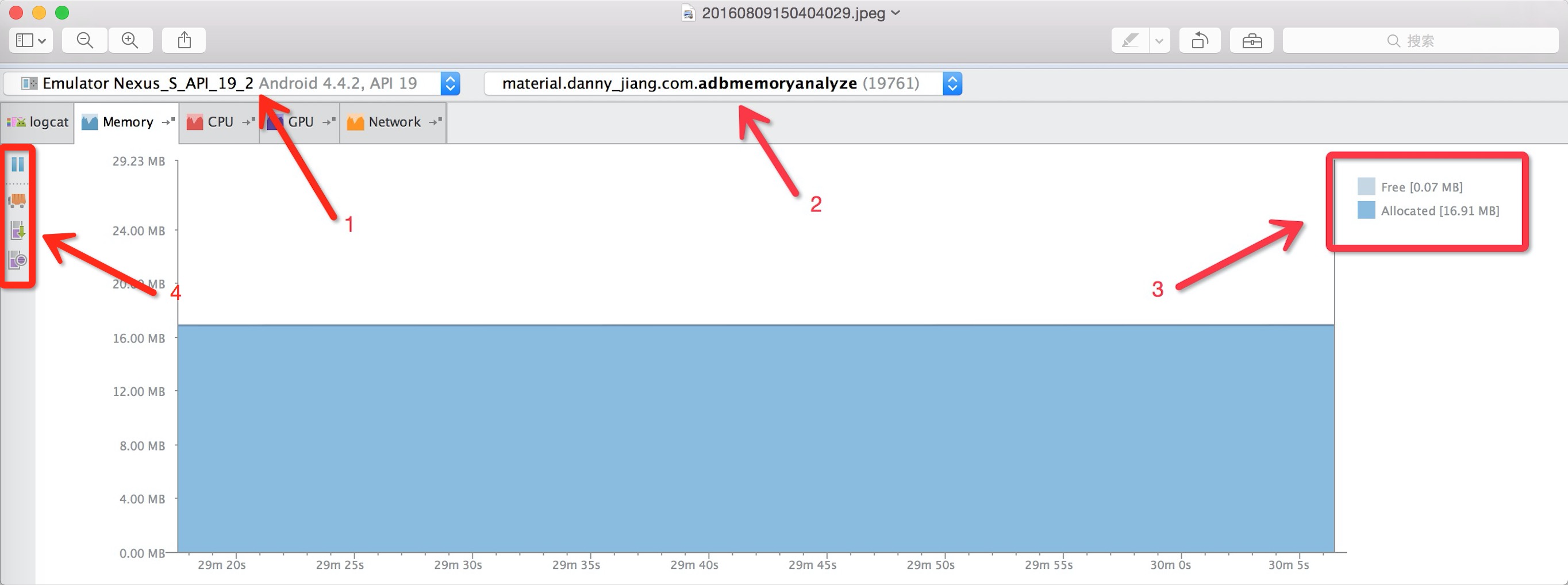Image resolution: width=1568 pixels, height=585 pixels.
Task: Float the GPU tab via its arrow icon
Action: coord(329,122)
